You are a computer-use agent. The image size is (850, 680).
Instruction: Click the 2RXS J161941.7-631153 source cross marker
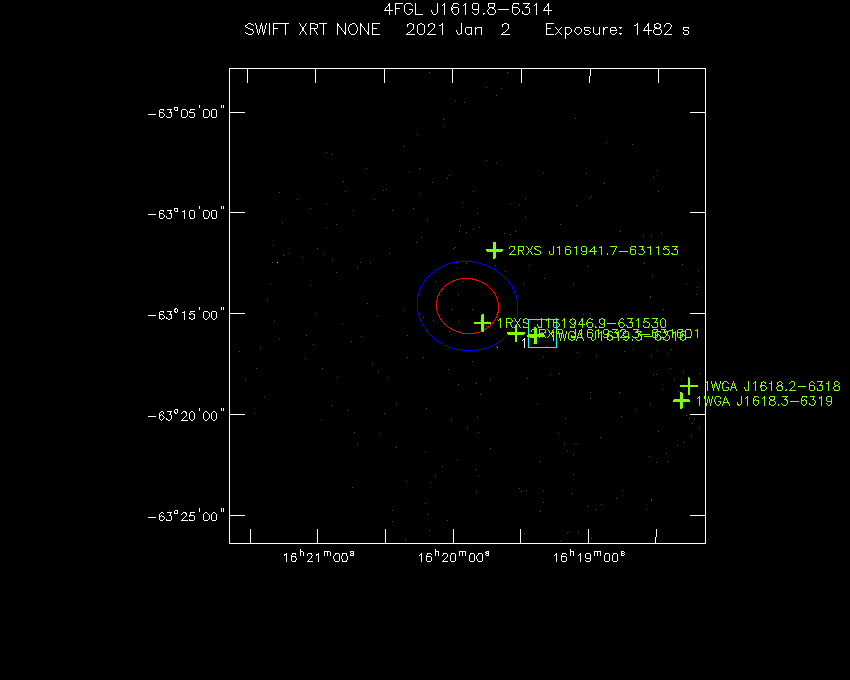pos(494,251)
